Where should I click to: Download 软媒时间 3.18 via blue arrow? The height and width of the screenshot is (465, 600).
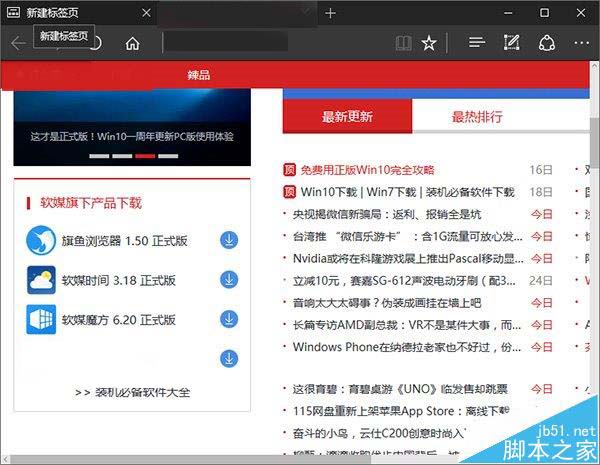tap(229, 280)
